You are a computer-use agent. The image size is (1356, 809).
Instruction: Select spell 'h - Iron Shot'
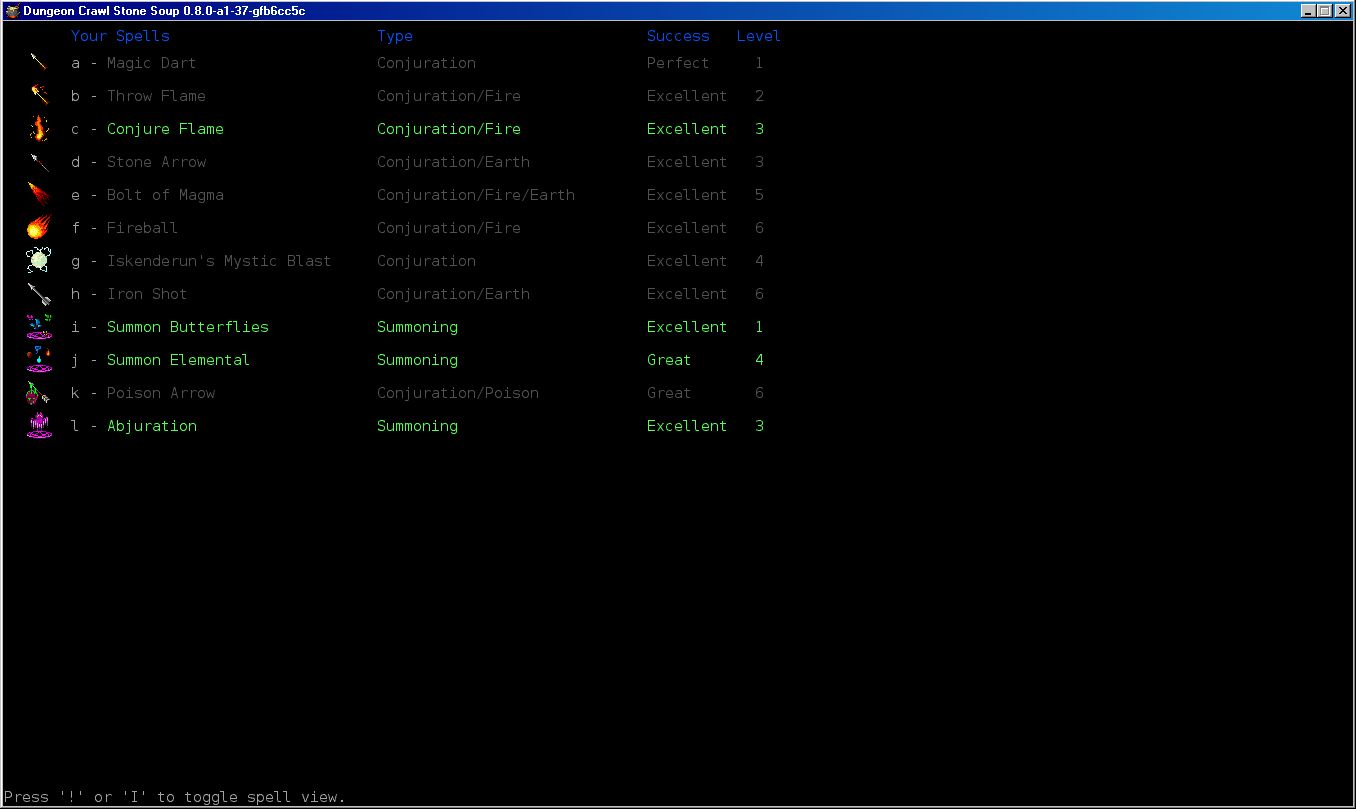[x=129, y=294]
